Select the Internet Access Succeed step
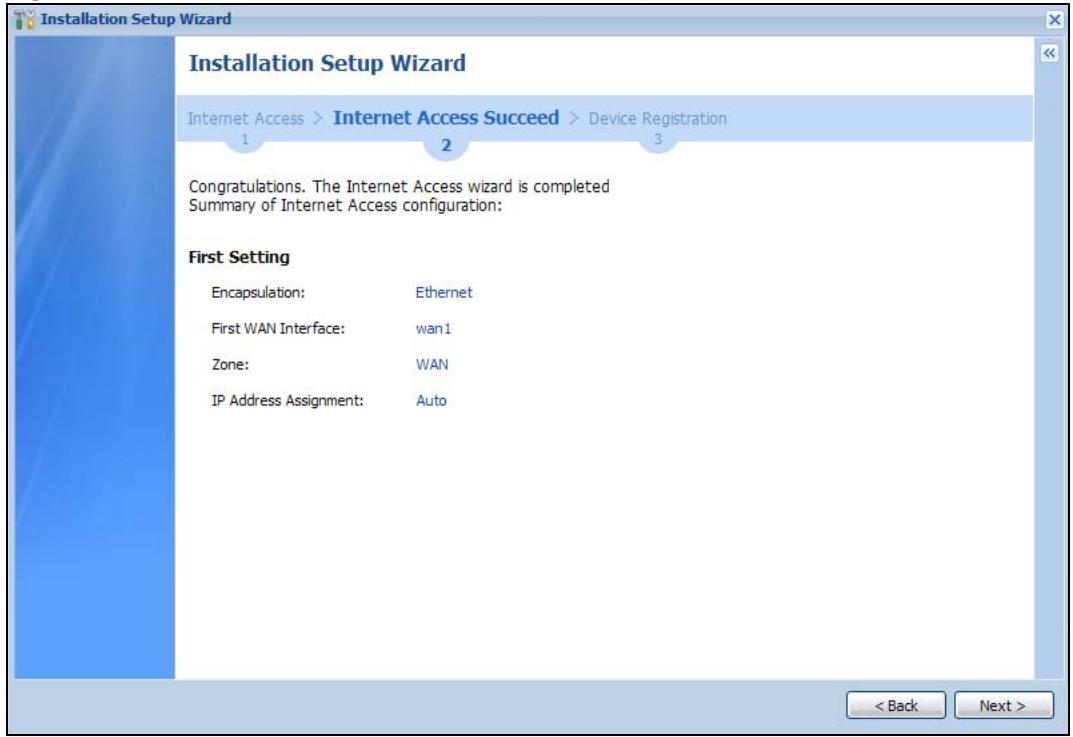The height and width of the screenshot is (737, 1073). click(446, 118)
